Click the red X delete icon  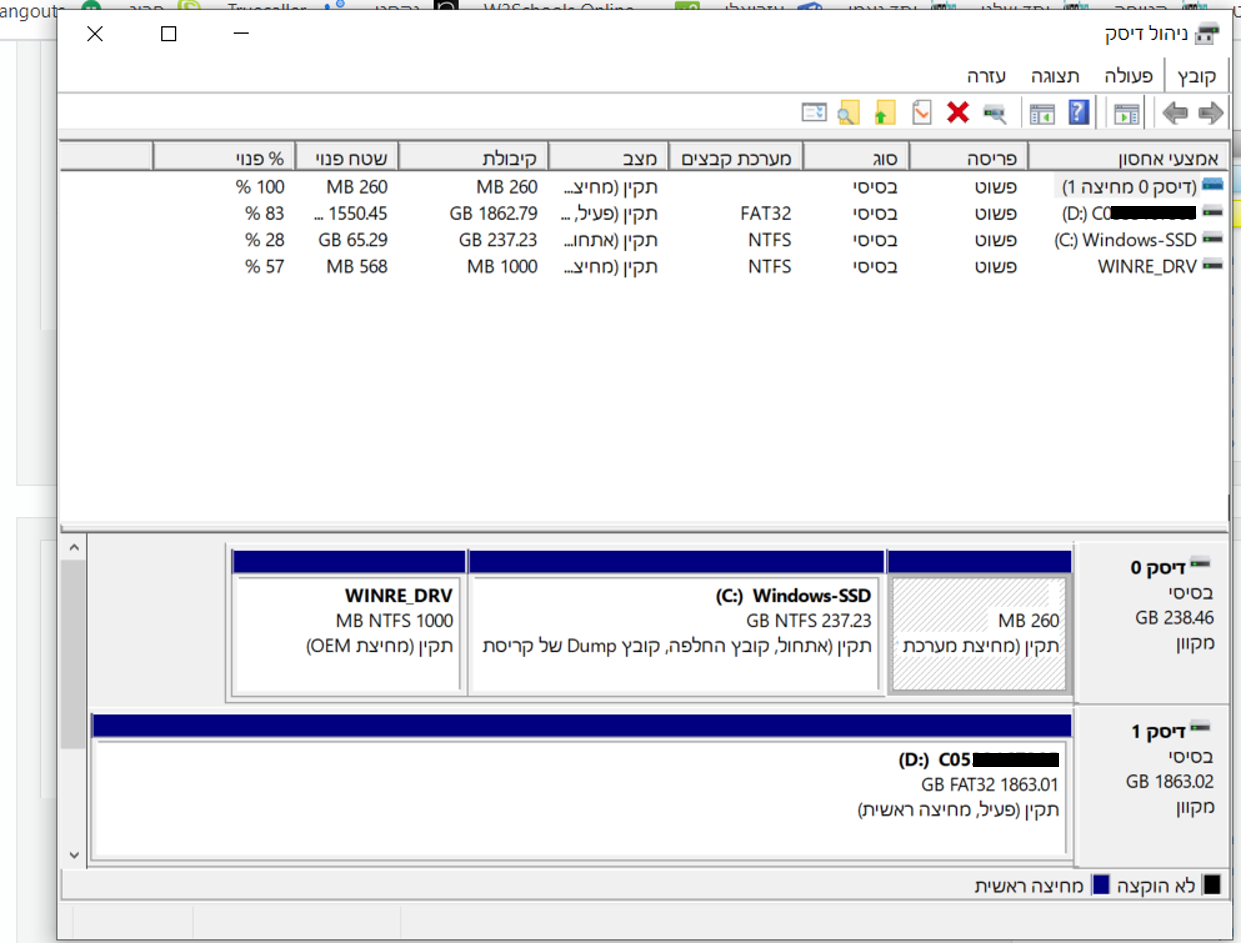958,112
